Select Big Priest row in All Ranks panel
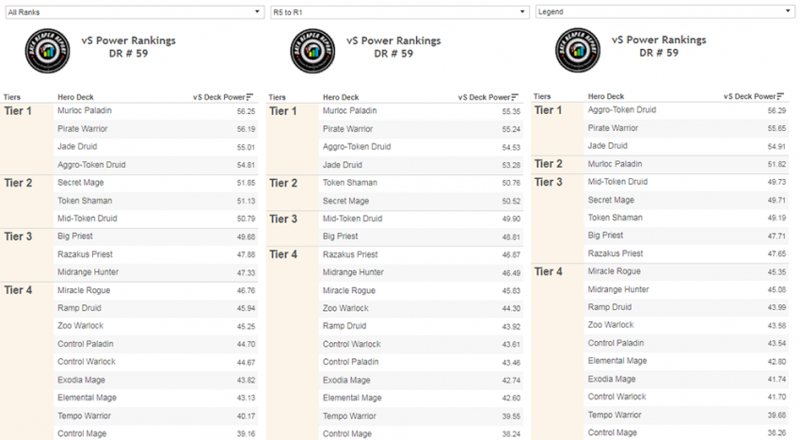The height and width of the screenshot is (440, 800). 156,236
